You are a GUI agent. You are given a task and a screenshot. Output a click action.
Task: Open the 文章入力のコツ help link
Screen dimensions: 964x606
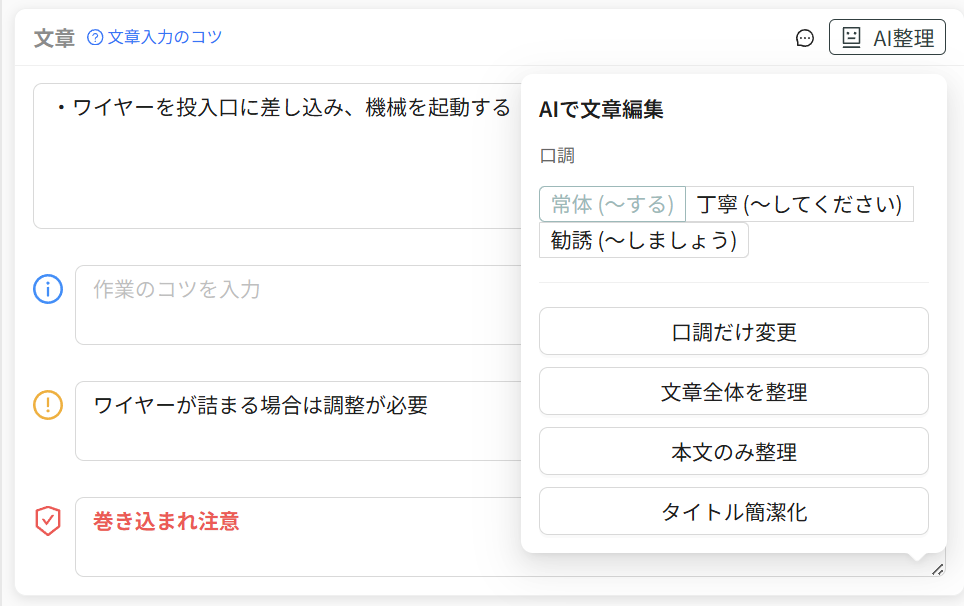(164, 37)
